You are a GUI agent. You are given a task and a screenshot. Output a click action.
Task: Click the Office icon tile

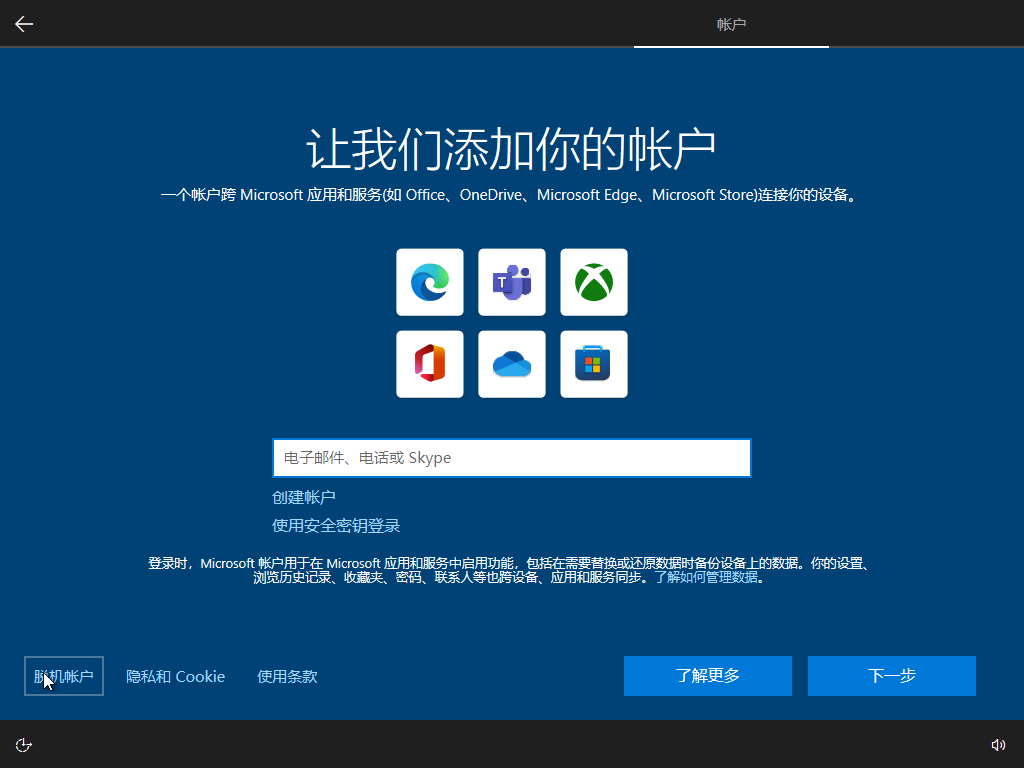tap(430, 364)
